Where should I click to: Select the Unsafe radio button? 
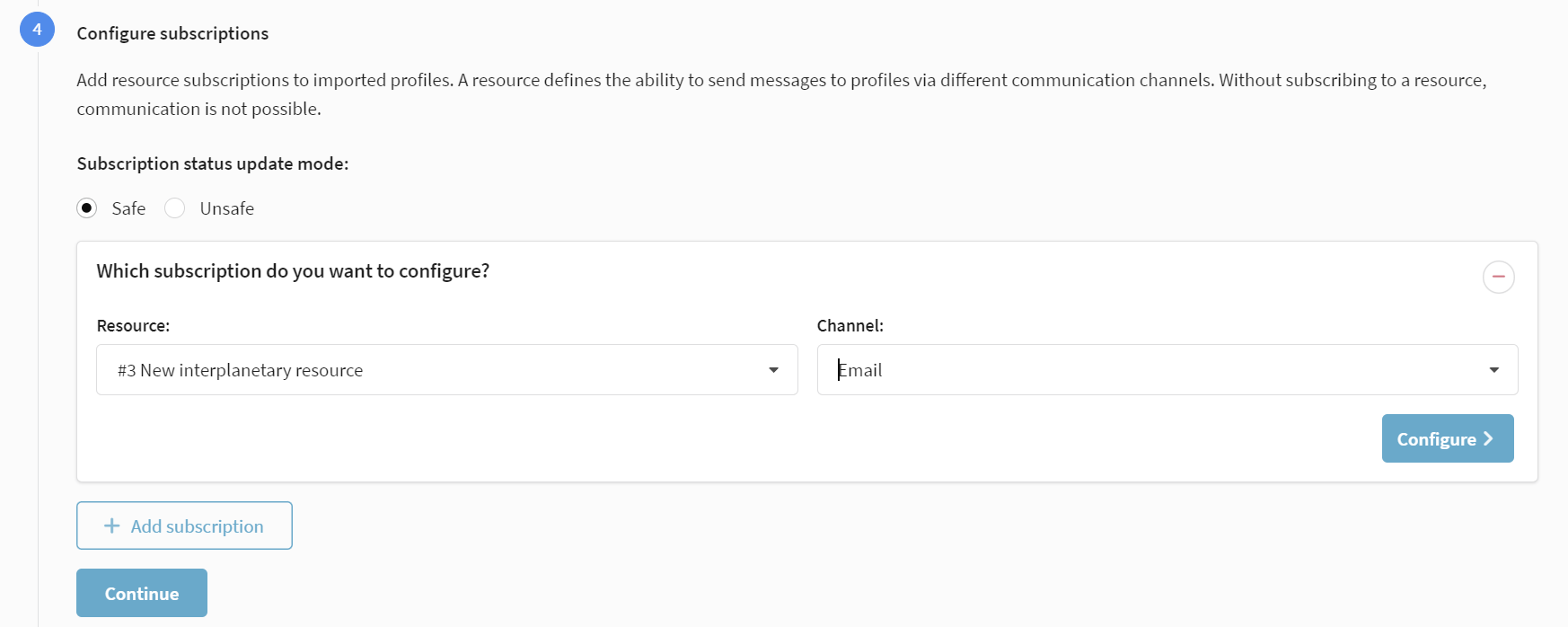click(x=175, y=208)
